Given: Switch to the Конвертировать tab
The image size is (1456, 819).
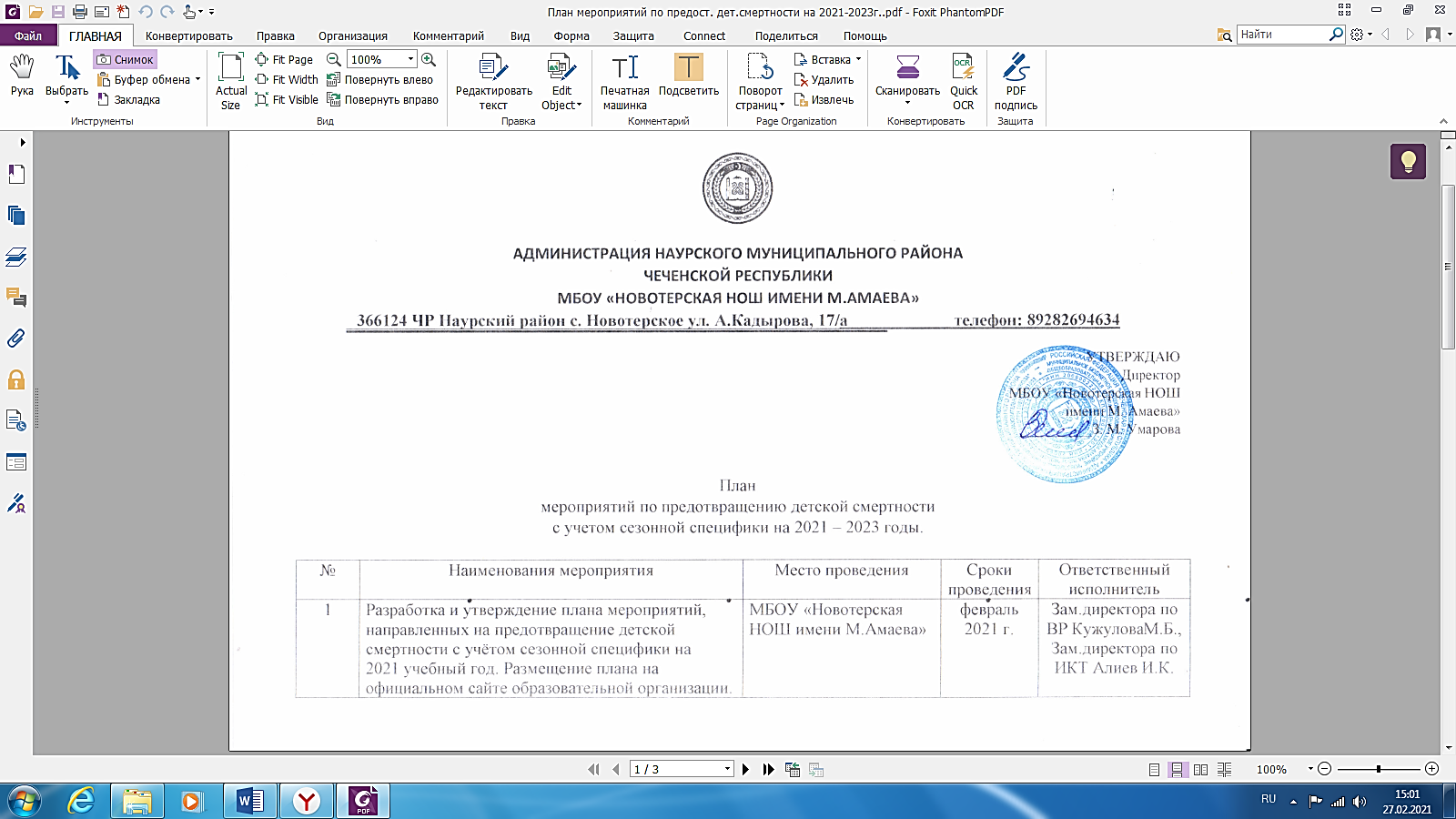Looking at the screenshot, I should [x=189, y=35].
